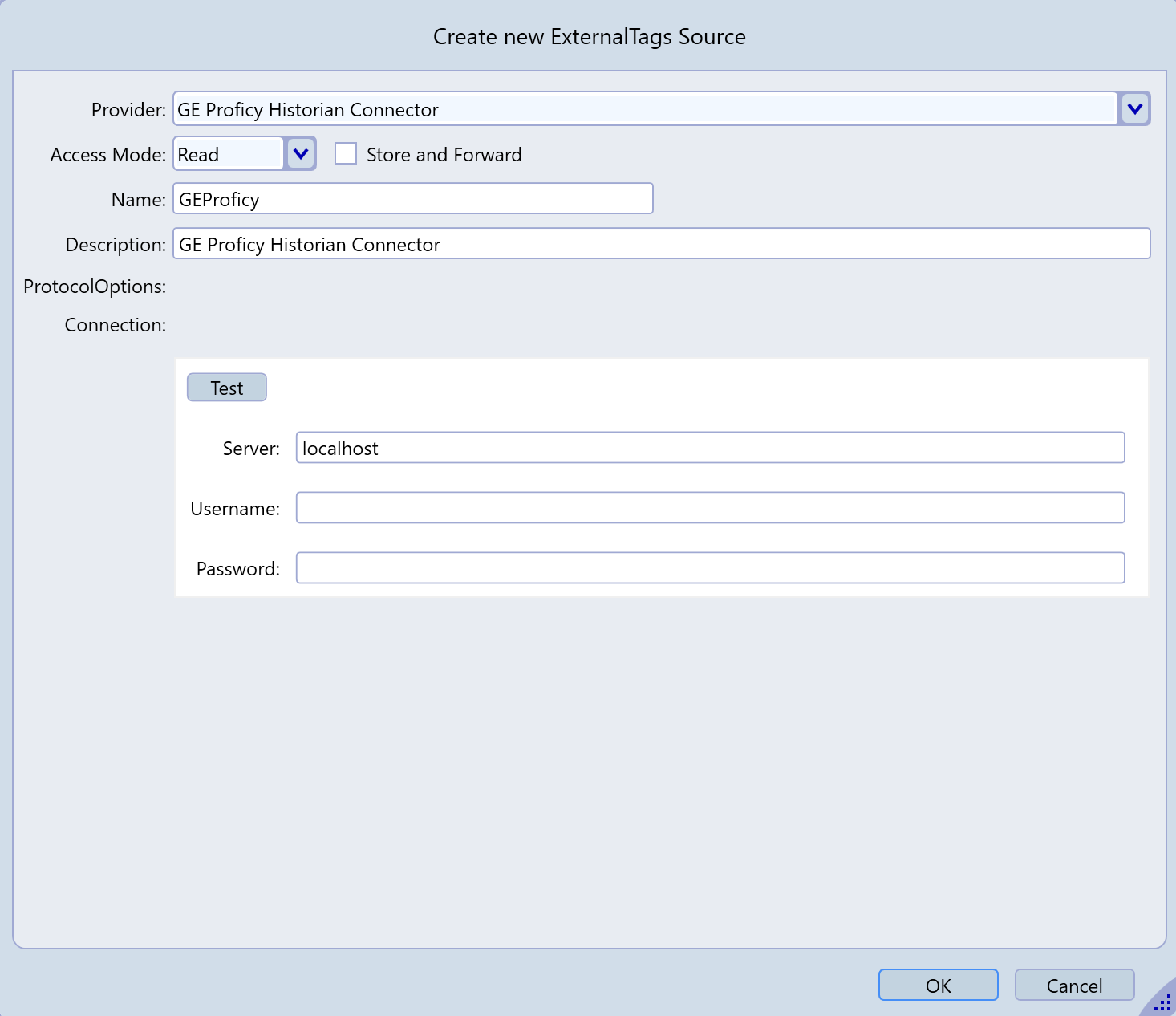Expand the Access Mode dropdown arrow
The image size is (1176, 1016).
[301, 154]
